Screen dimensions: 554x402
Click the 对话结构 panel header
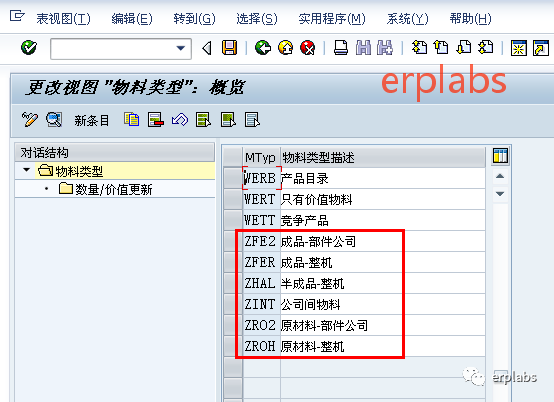click(x=115, y=153)
